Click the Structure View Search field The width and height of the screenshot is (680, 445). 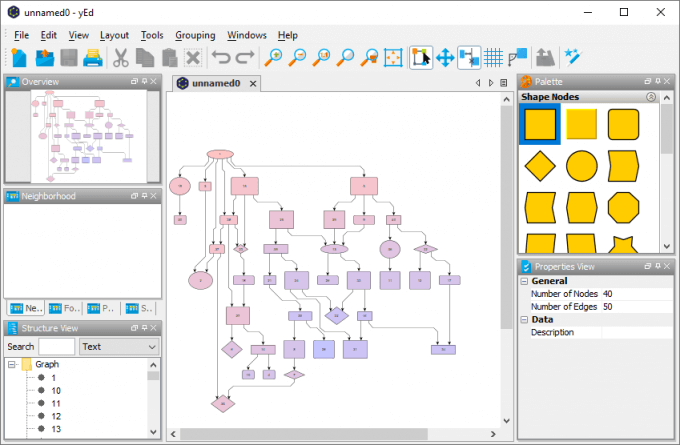point(56,347)
